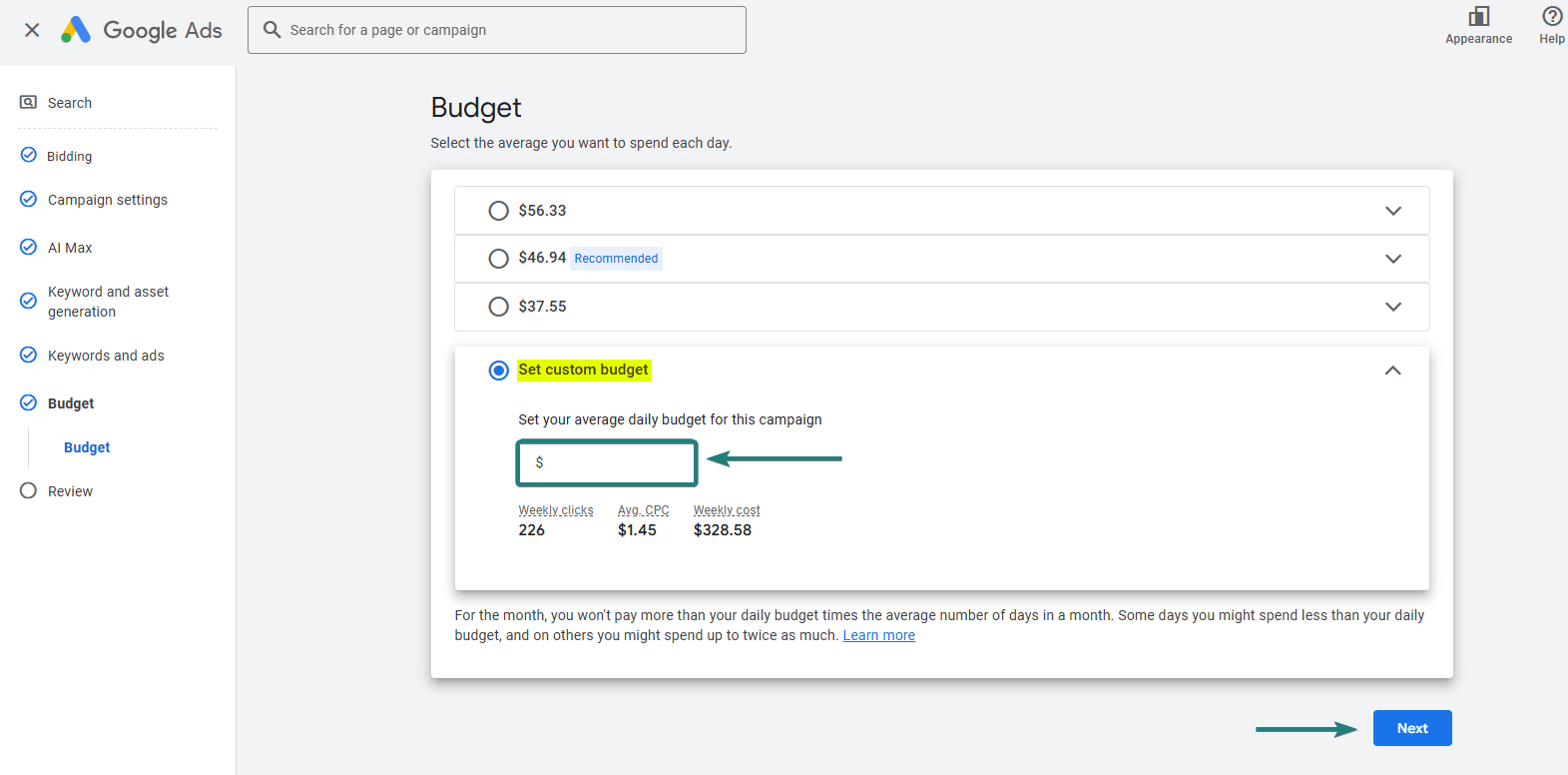The width and height of the screenshot is (1568, 775).
Task: Choose the $37.55 budget radio button
Action: (498, 307)
